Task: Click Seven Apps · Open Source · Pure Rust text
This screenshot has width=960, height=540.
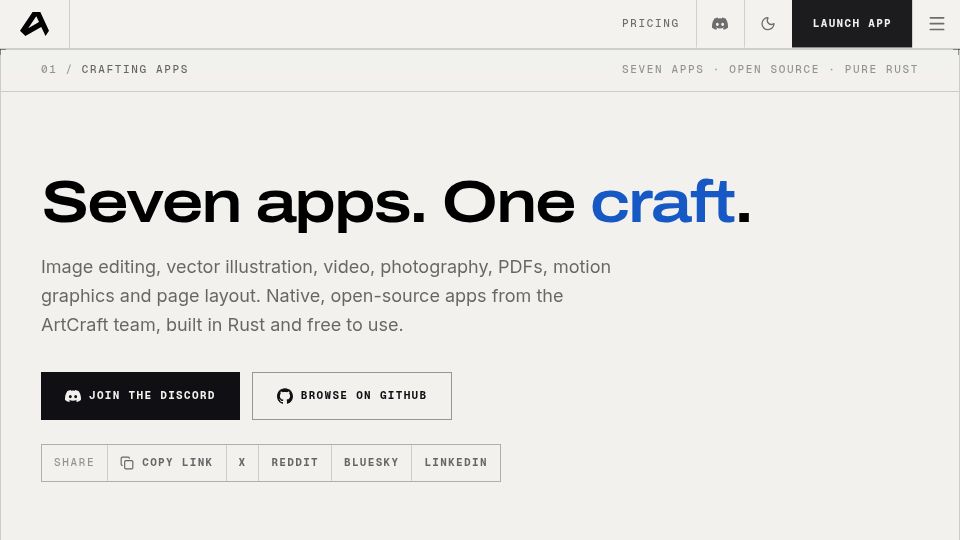Action: tap(770, 69)
